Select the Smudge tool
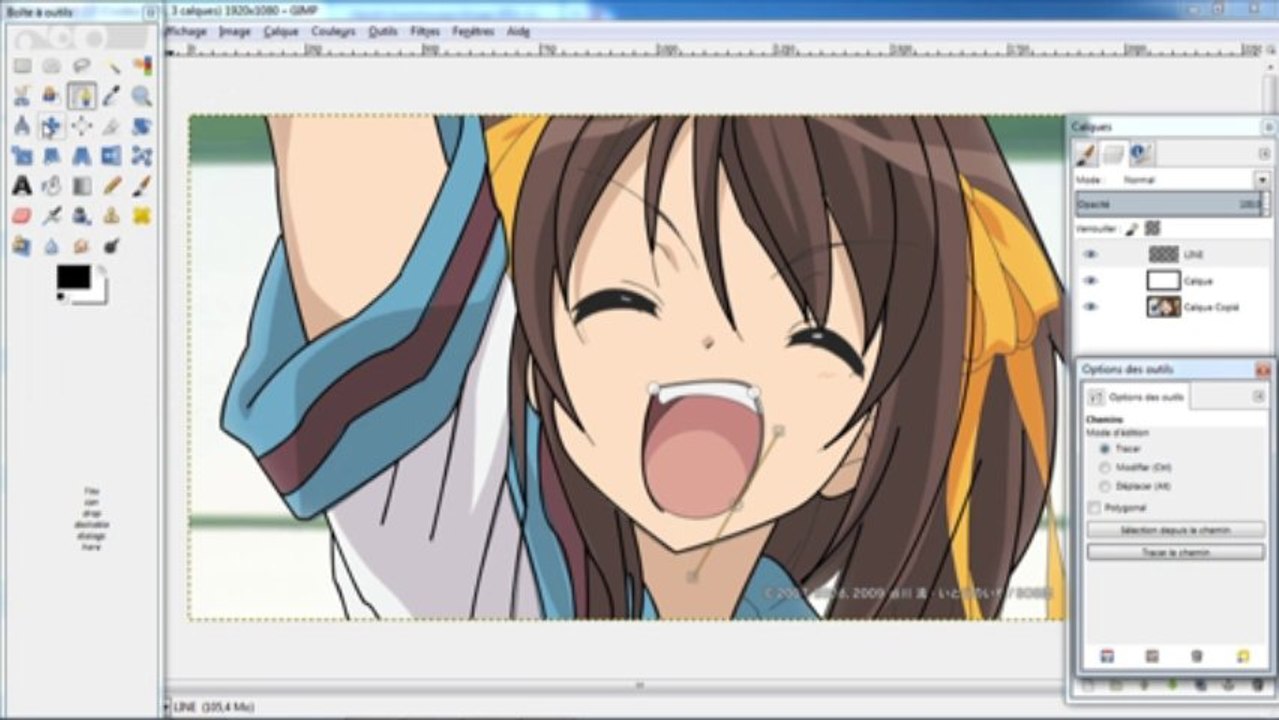The width and height of the screenshot is (1279, 720). pyautogui.click(x=82, y=246)
